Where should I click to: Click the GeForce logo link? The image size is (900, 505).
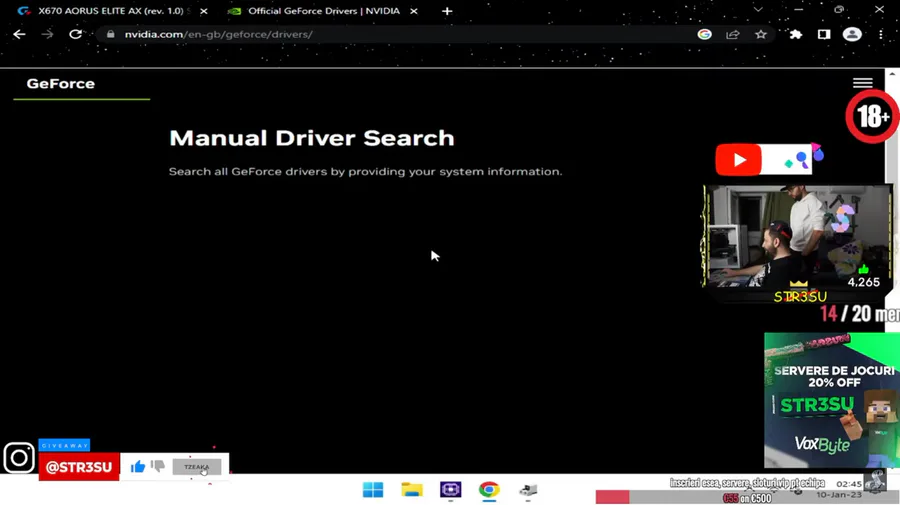click(61, 84)
